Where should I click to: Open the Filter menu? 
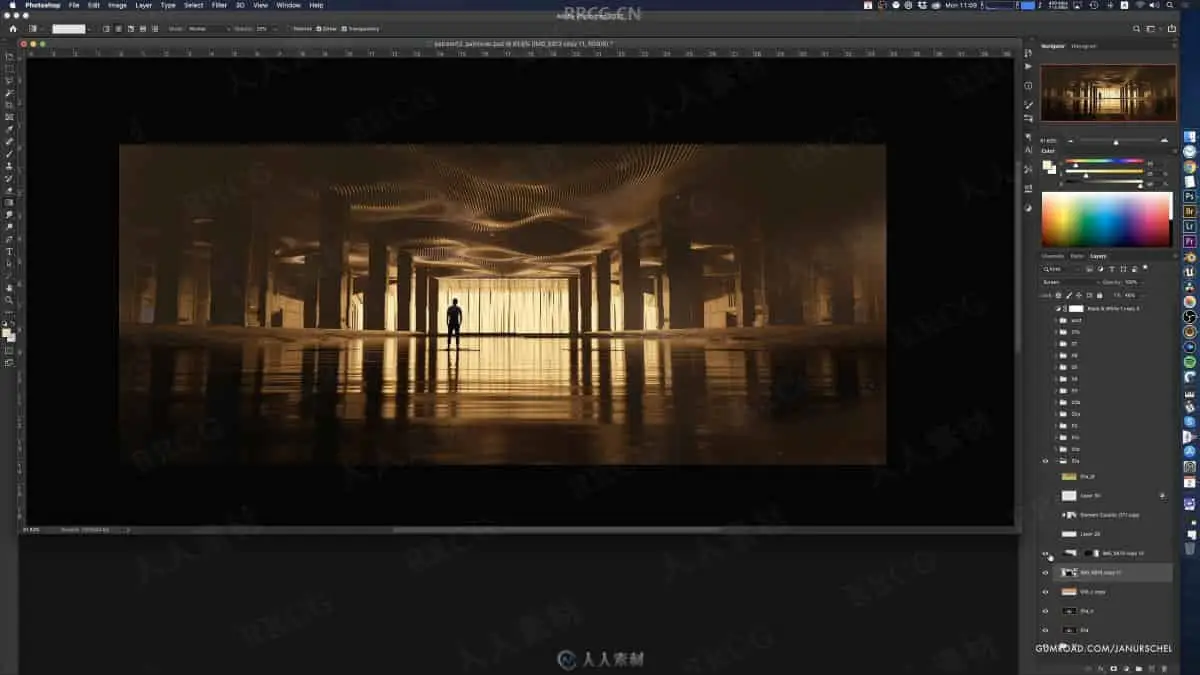219,5
